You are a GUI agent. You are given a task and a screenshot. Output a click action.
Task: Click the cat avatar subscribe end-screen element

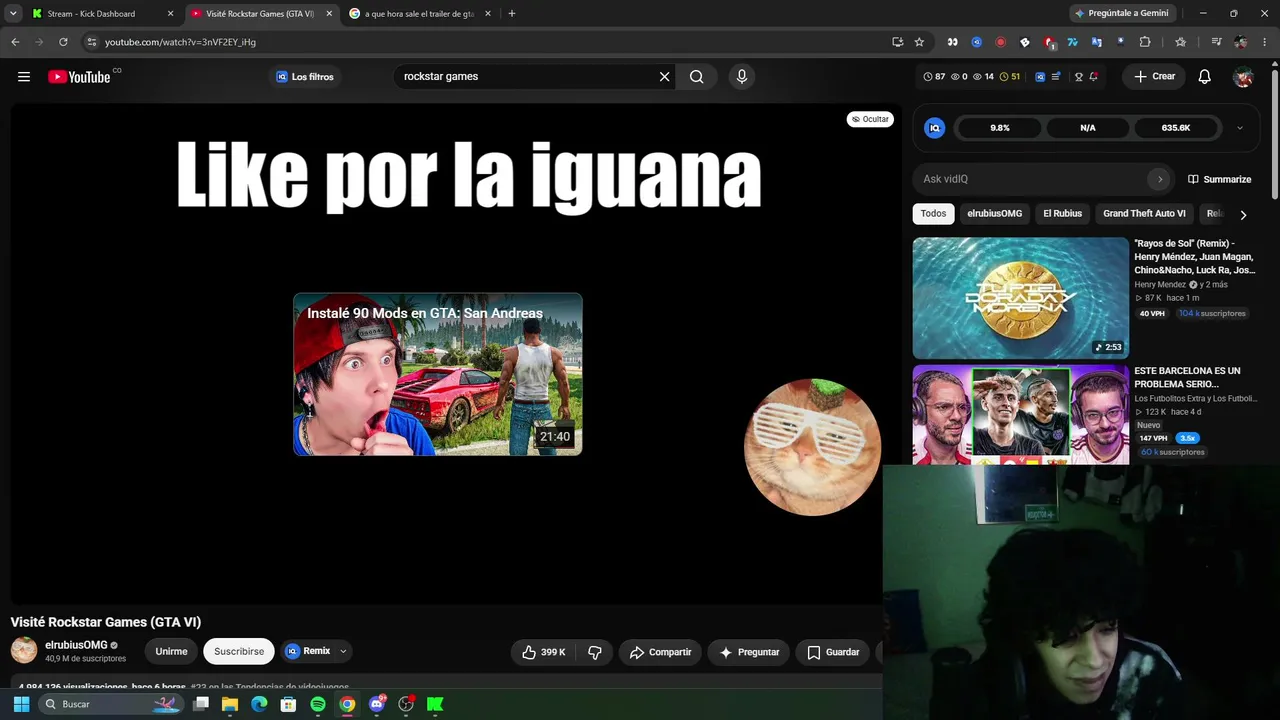click(x=812, y=447)
